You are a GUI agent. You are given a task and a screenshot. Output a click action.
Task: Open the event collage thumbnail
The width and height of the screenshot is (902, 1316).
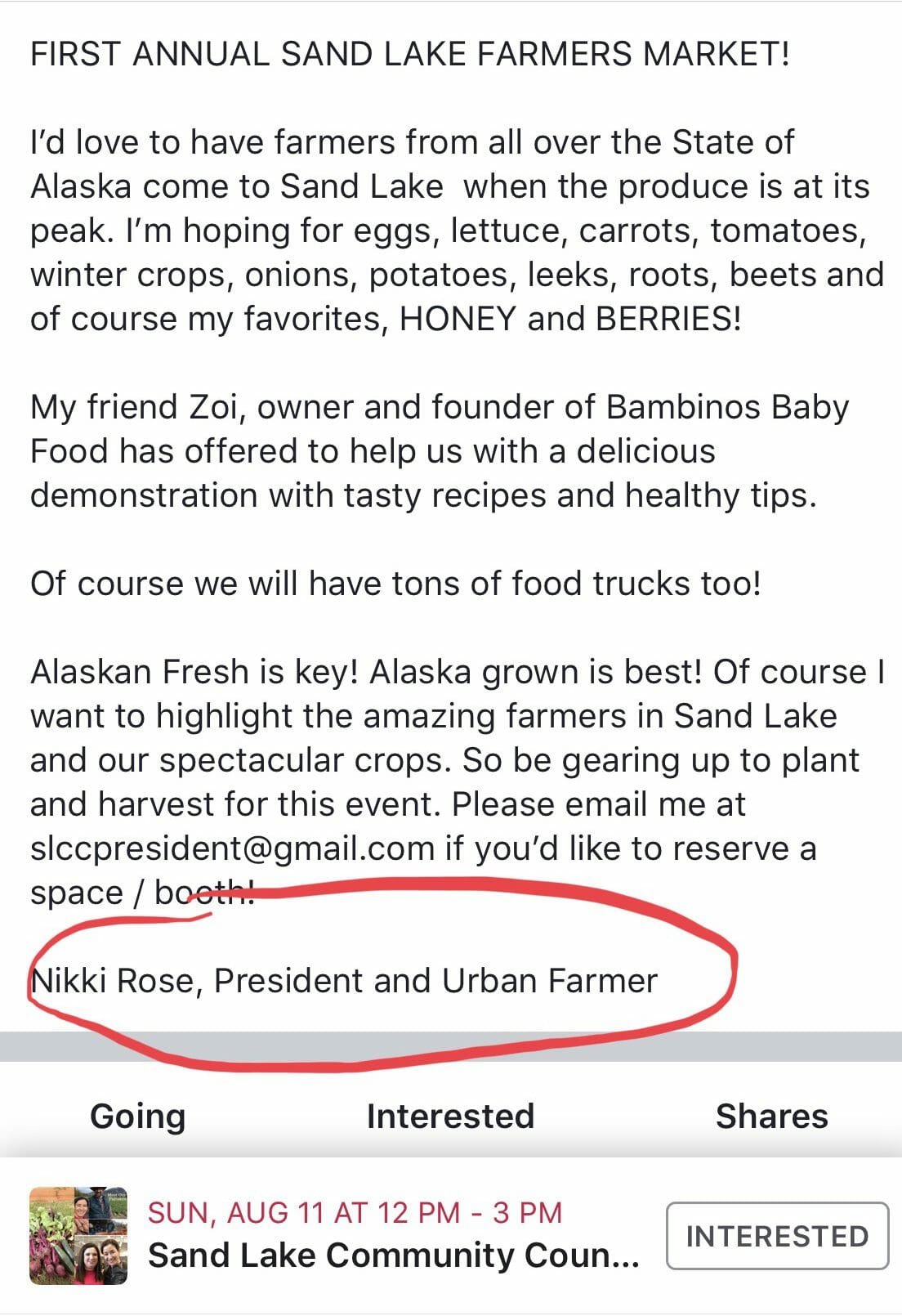(78, 1236)
